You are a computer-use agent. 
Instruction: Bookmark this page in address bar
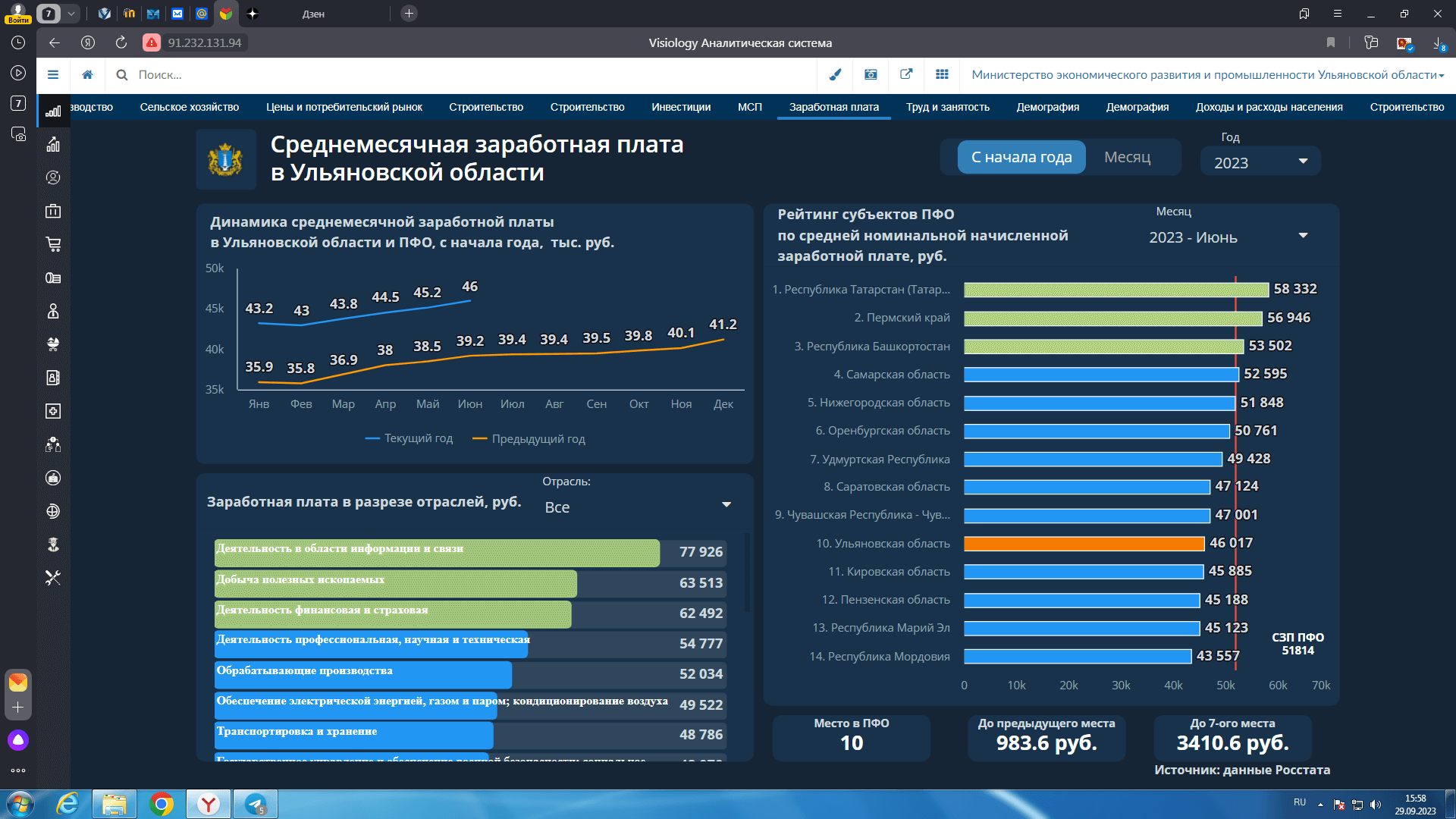(x=1331, y=42)
